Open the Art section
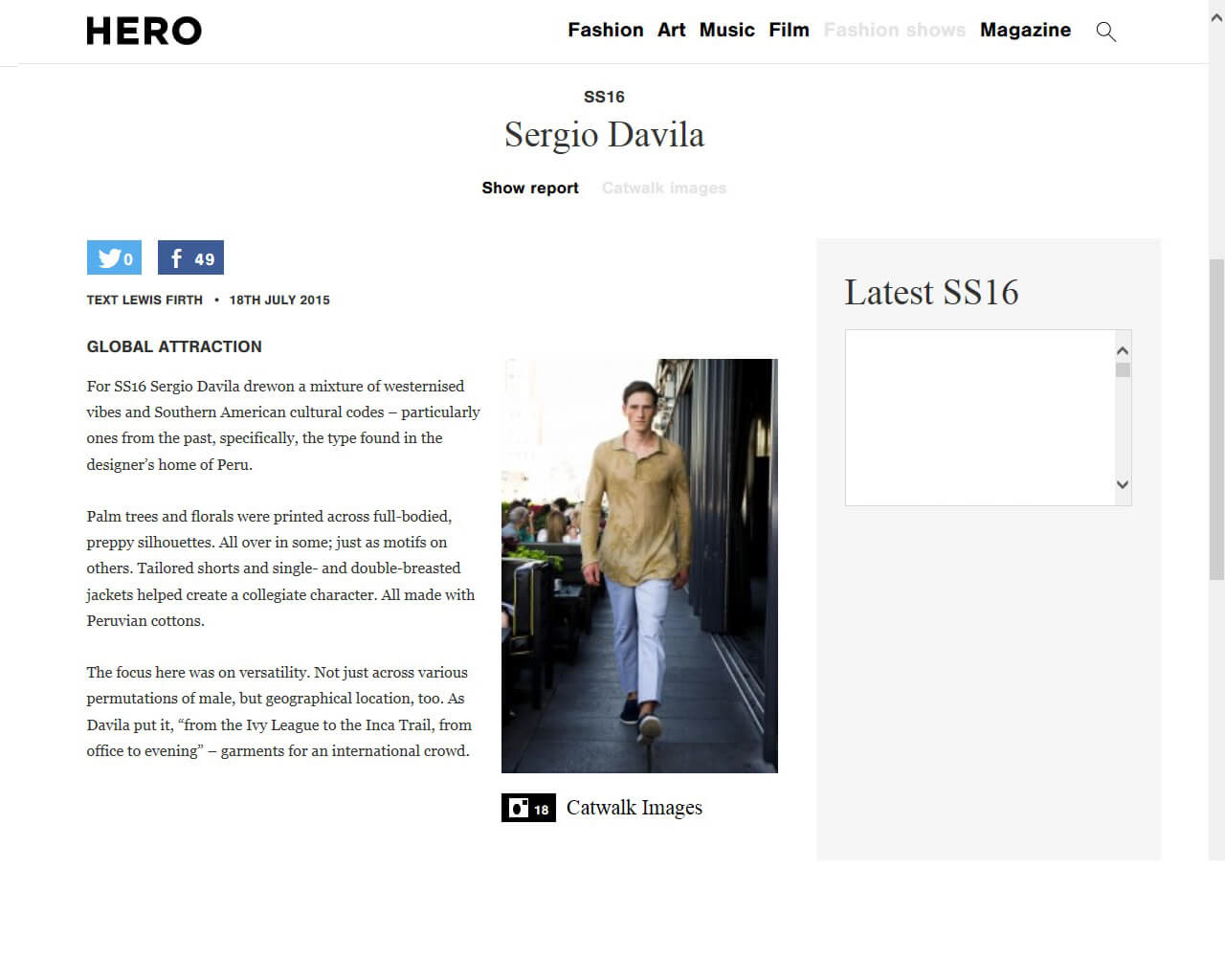 point(672,30)
